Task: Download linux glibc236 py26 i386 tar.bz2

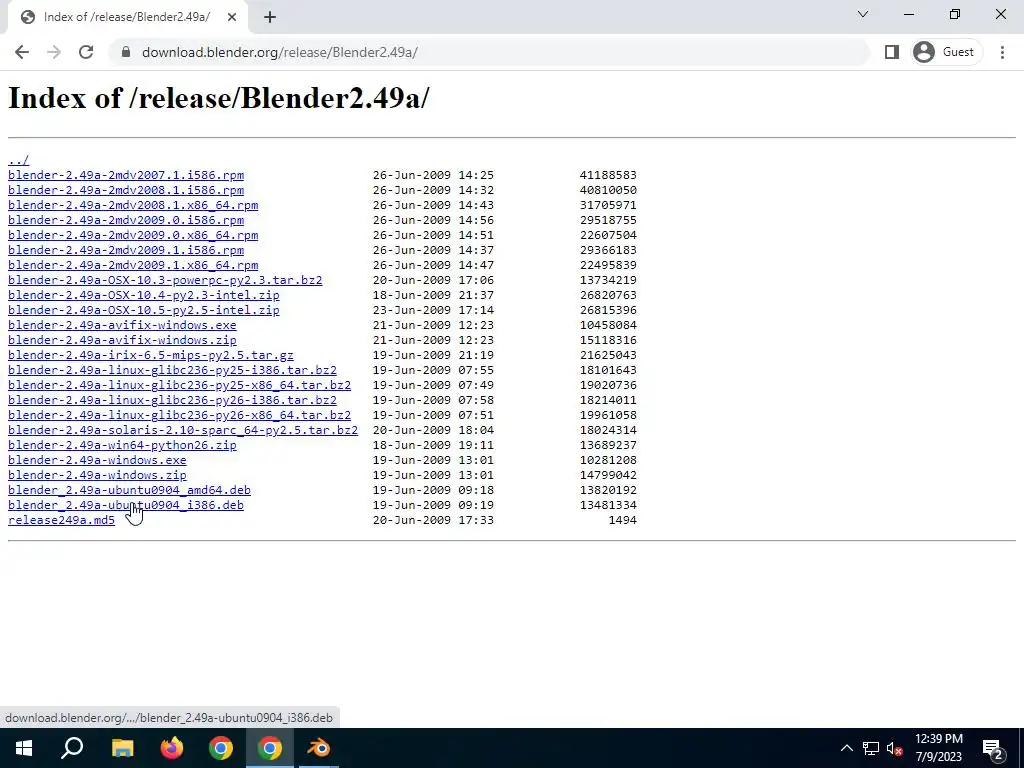Action: coord(172,400)
